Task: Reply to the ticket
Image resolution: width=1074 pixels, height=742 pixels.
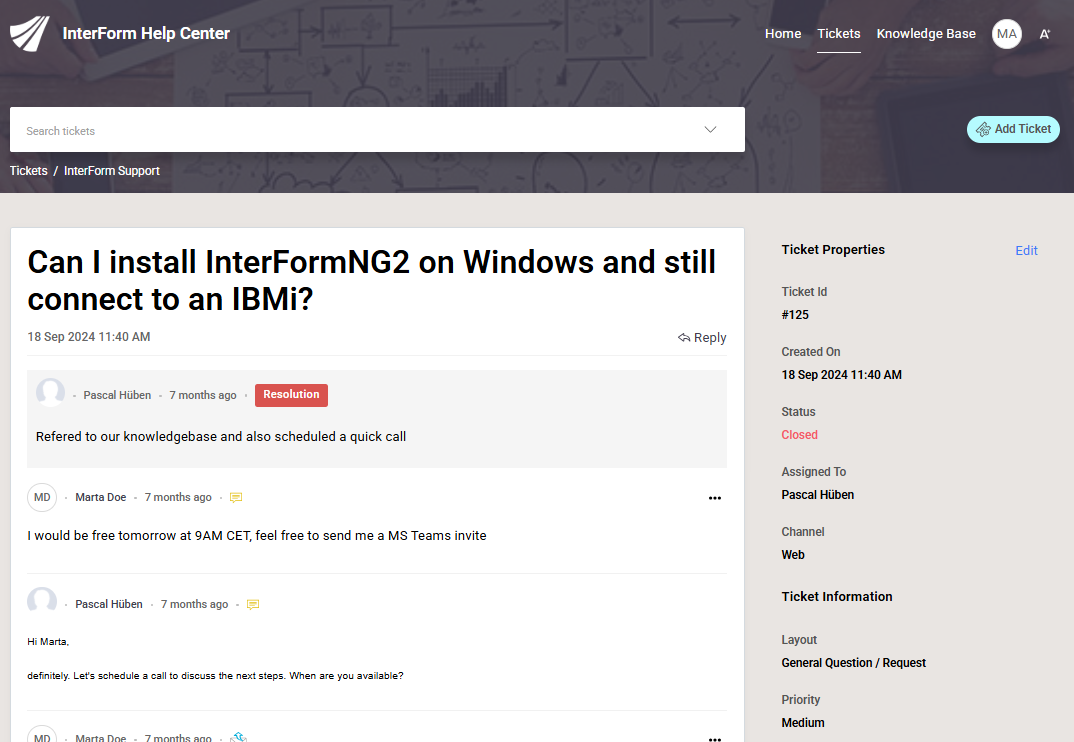Action: click(701, 338)
